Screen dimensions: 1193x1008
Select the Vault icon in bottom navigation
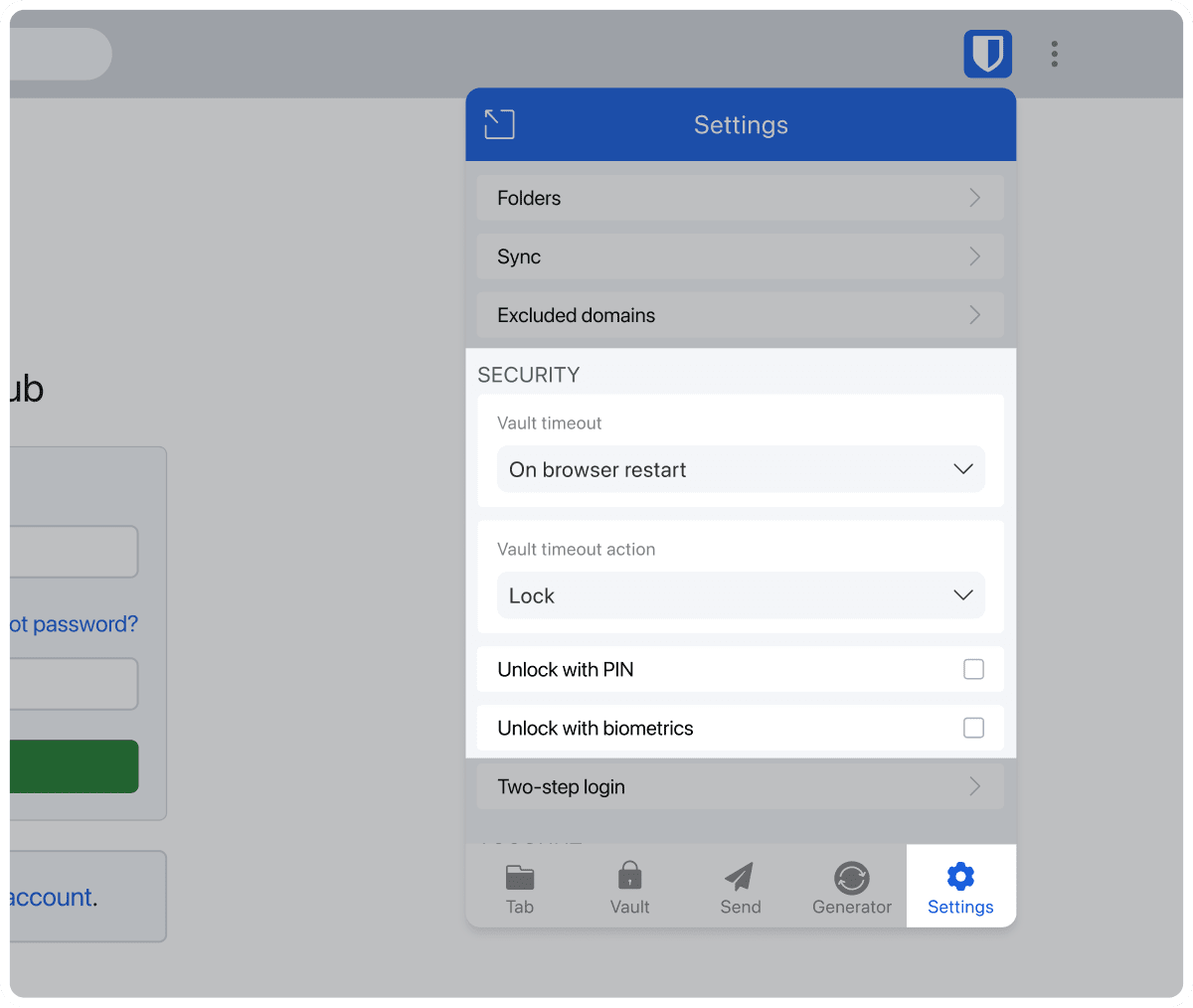click(629, 886)
